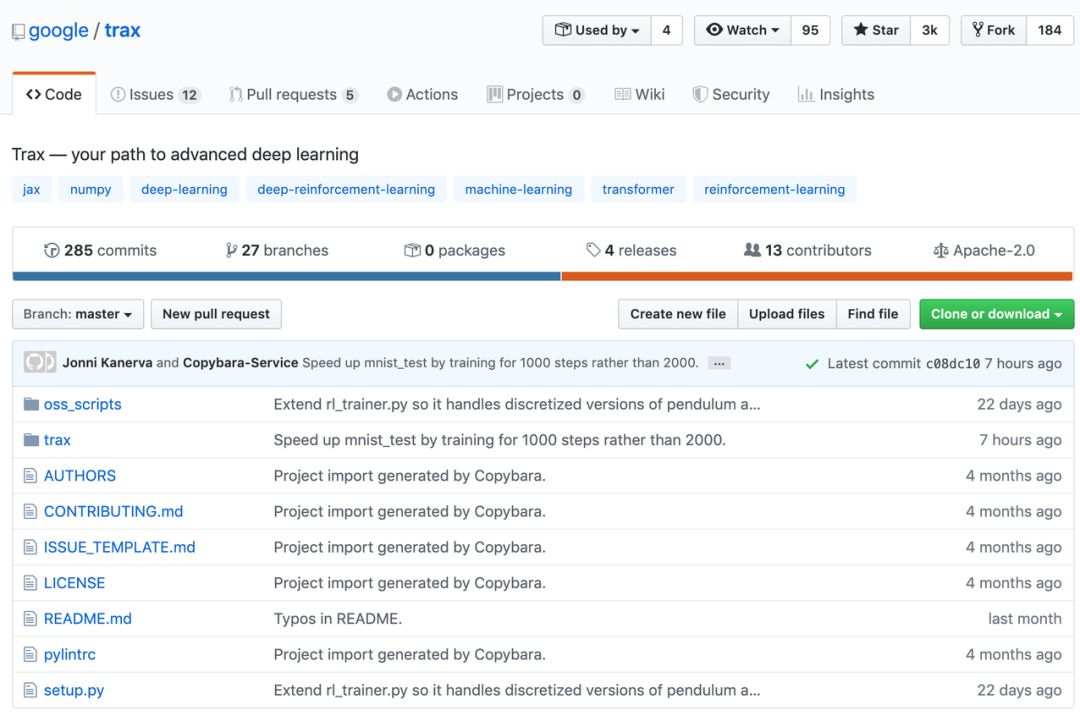This screenshot has width=1080, height=716.
Task: Click the README.md file icon
Action: [30, 619]
